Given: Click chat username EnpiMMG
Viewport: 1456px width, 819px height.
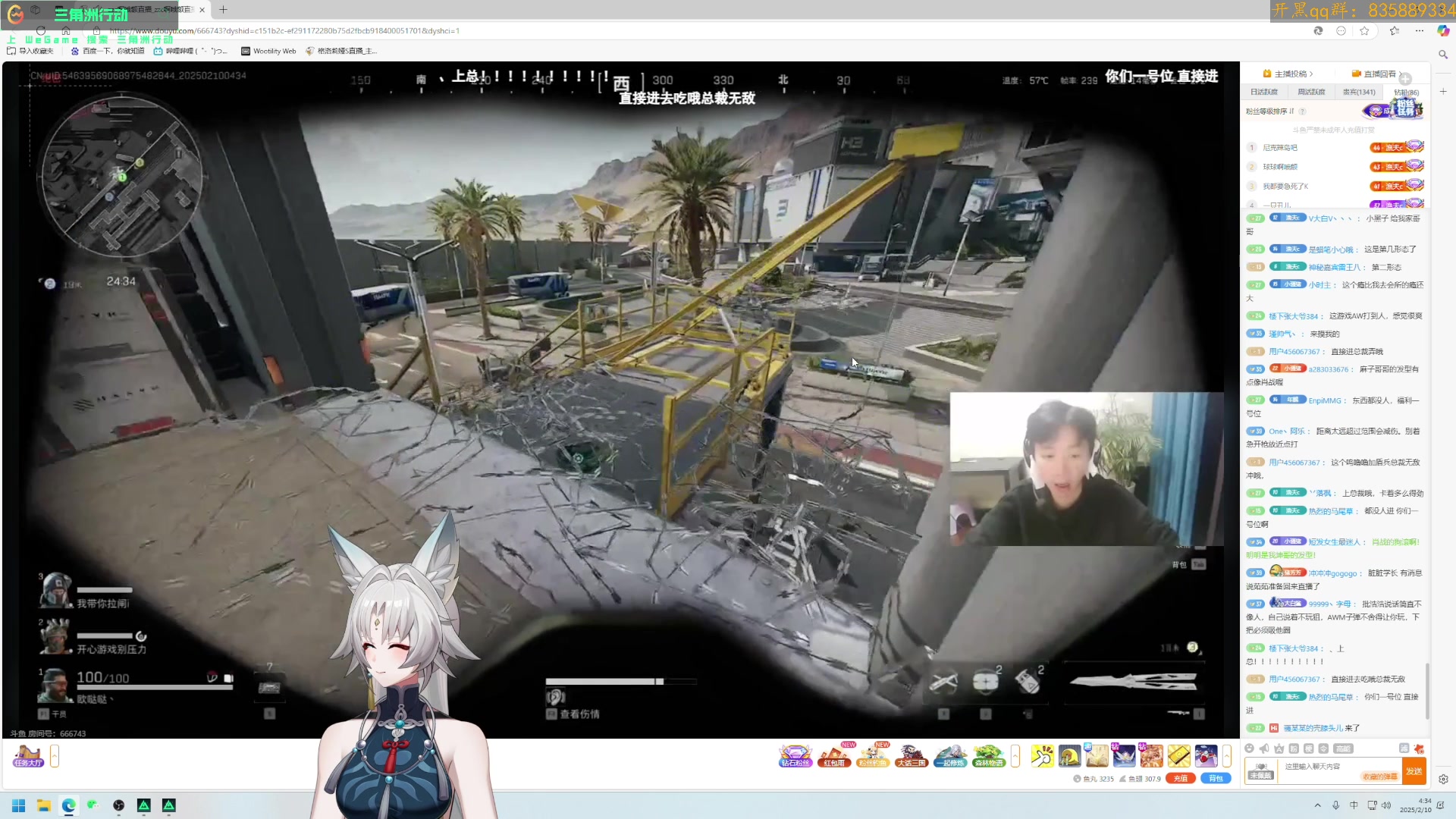Looking at the screenshot, I should point(1326,400).
